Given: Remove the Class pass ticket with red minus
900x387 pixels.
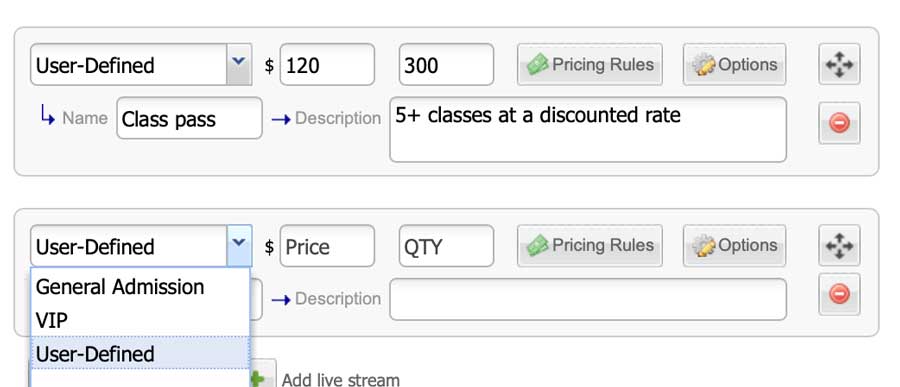Looking at the screenshot, I should pos(839,123).
